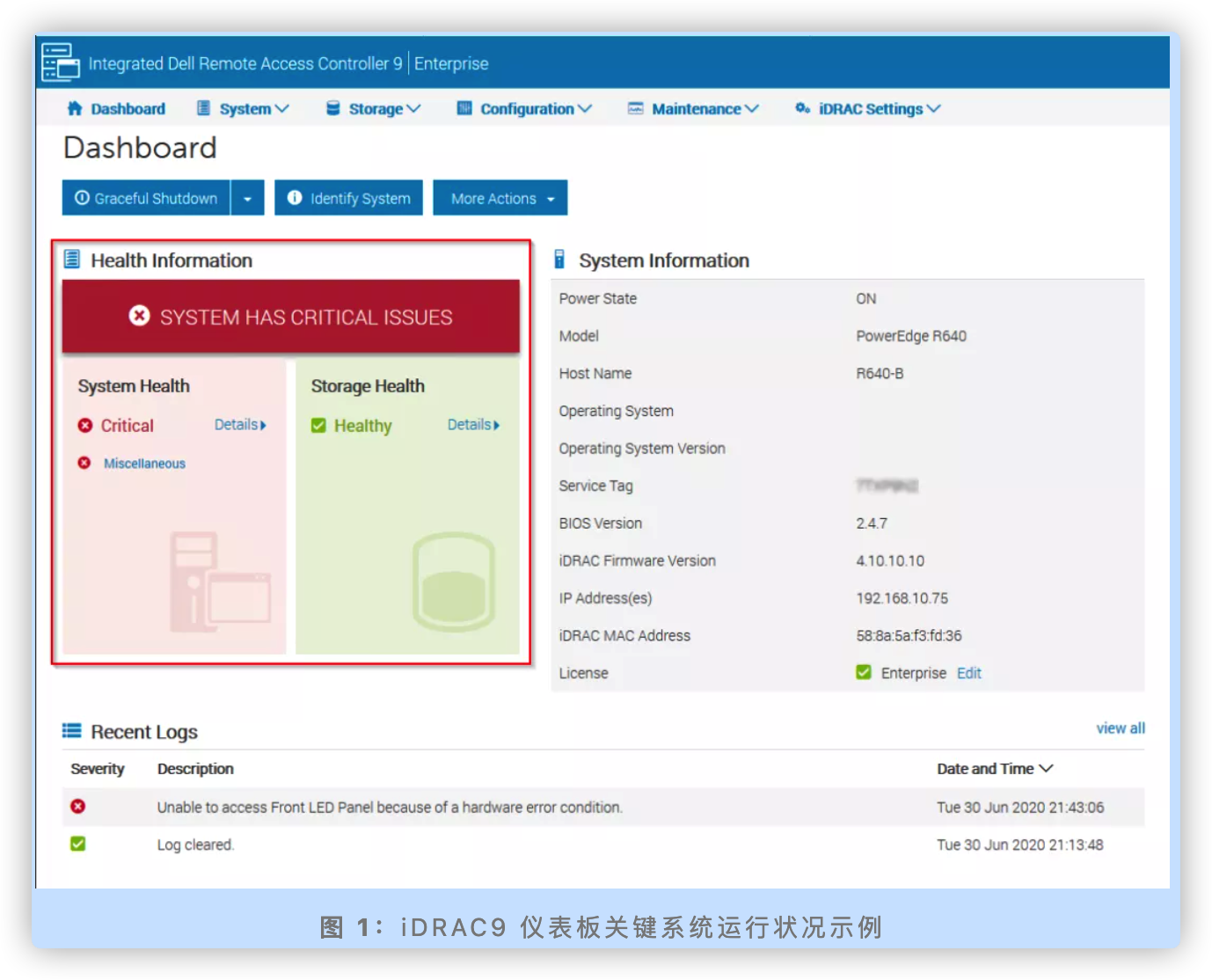Screen dimensions: 1212x980
Task: Click the Configuration menu icon
Action: [464, 108]
